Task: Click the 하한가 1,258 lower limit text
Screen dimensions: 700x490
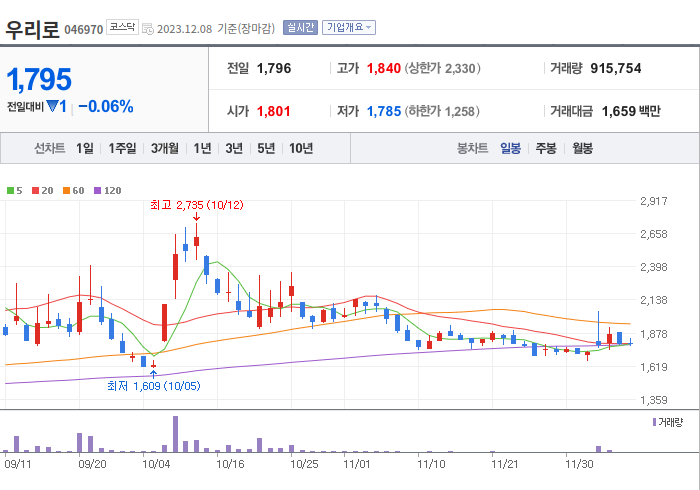Action: (x=442, y=111)
